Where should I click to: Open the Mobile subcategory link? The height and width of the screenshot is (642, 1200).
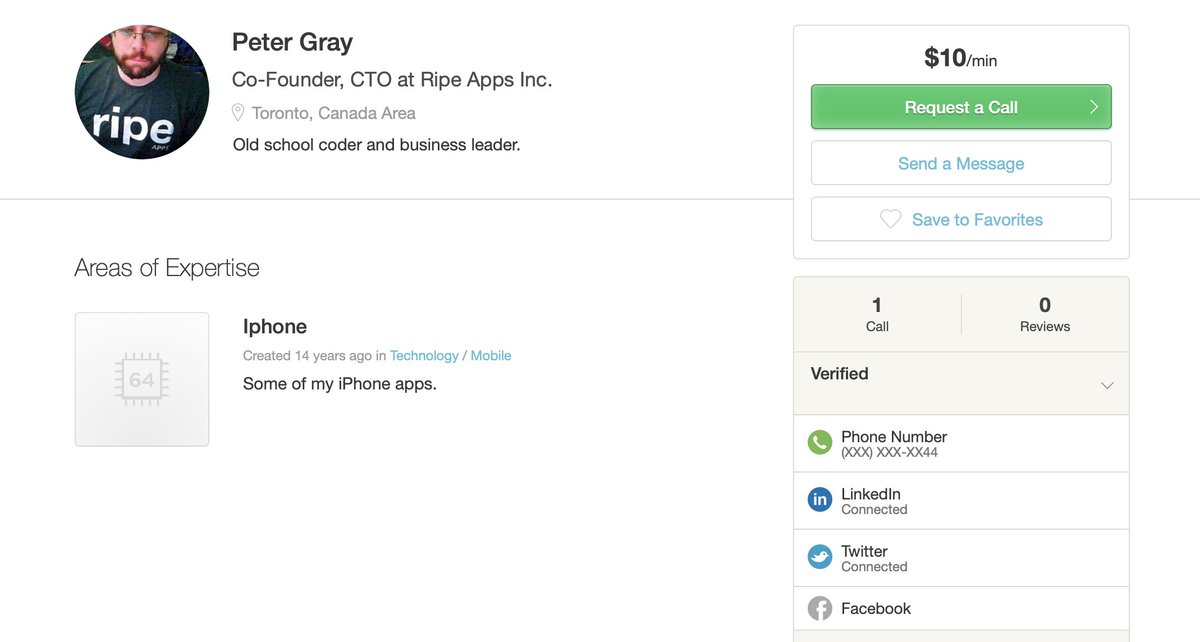491,355
